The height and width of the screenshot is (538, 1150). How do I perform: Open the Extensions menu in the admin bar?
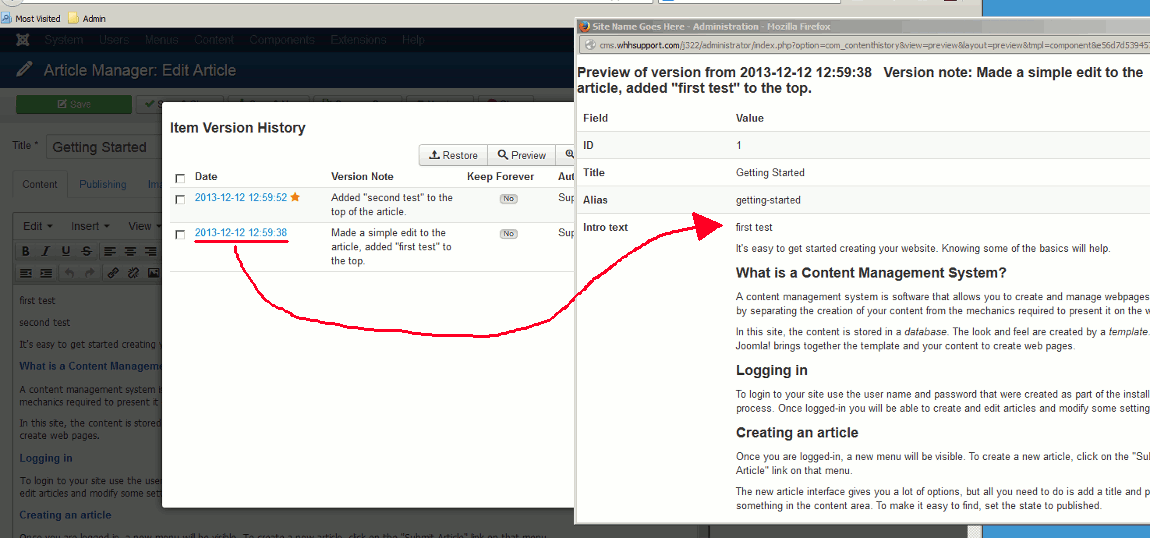click(359, 40)
